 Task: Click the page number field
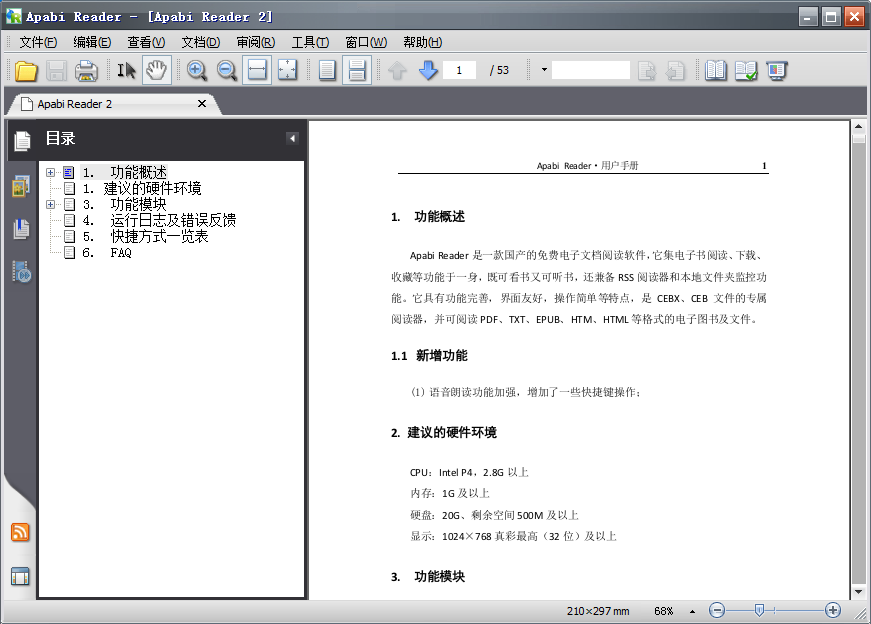coord(459,70)
